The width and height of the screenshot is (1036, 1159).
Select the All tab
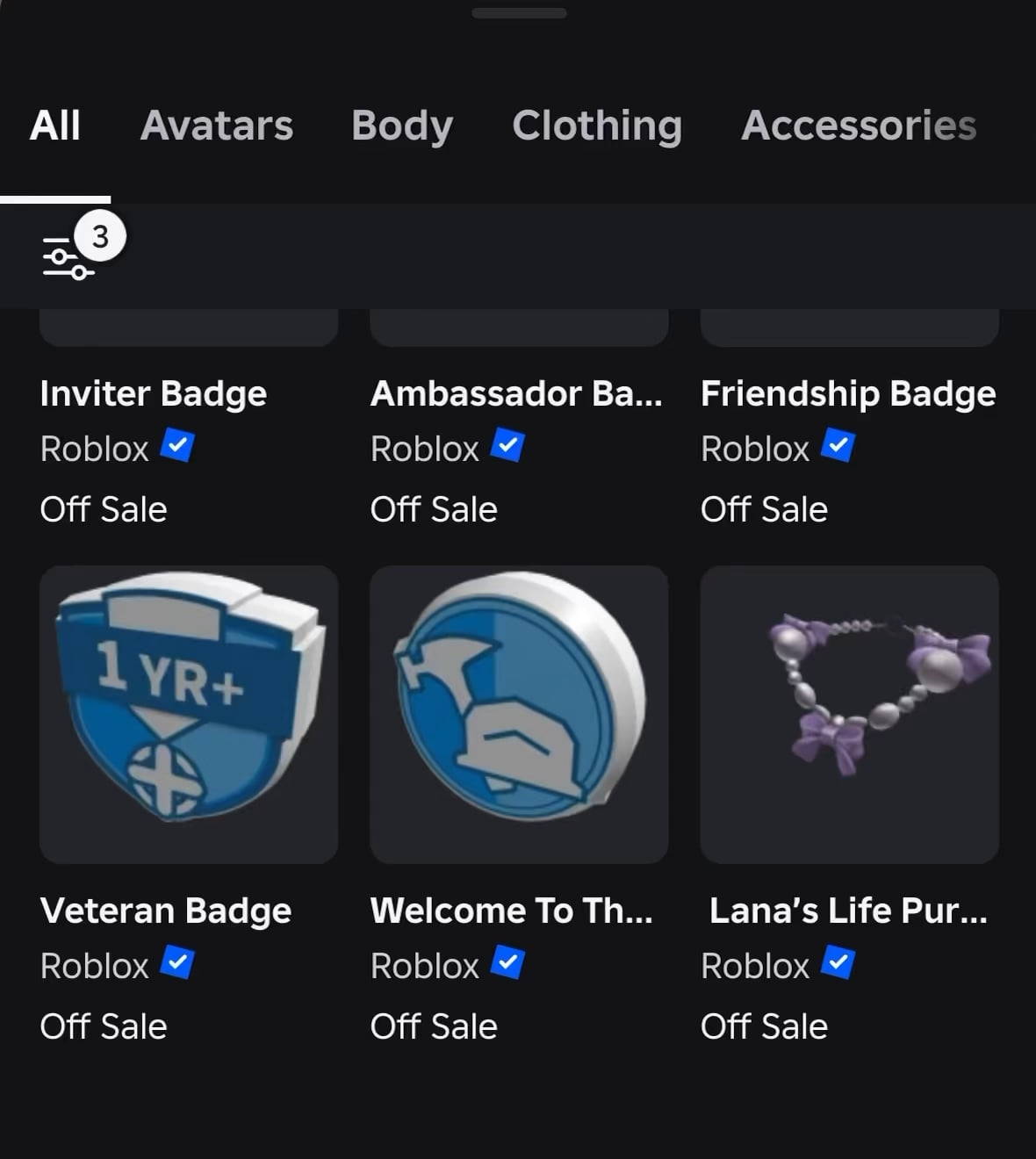tap(55, 126)
